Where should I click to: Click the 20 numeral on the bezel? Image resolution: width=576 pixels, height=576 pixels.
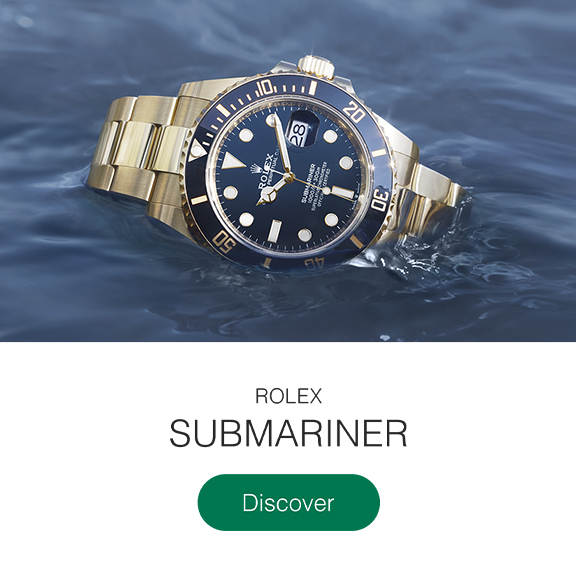(354, 112)
